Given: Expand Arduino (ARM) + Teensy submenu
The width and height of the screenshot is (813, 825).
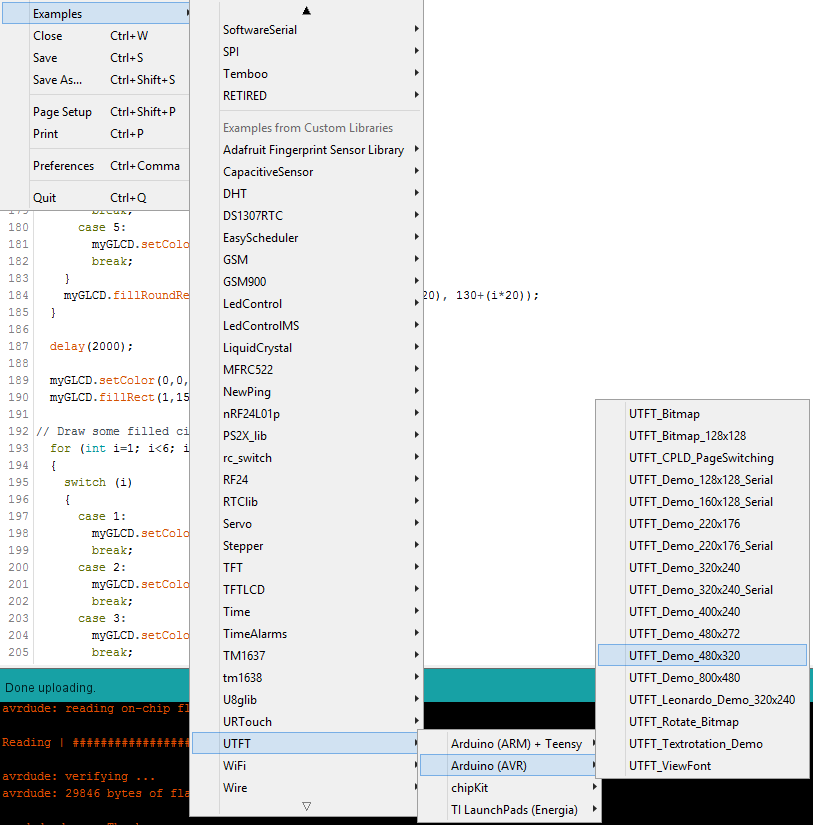Looking at the screenshot, I should pos(509,744).
